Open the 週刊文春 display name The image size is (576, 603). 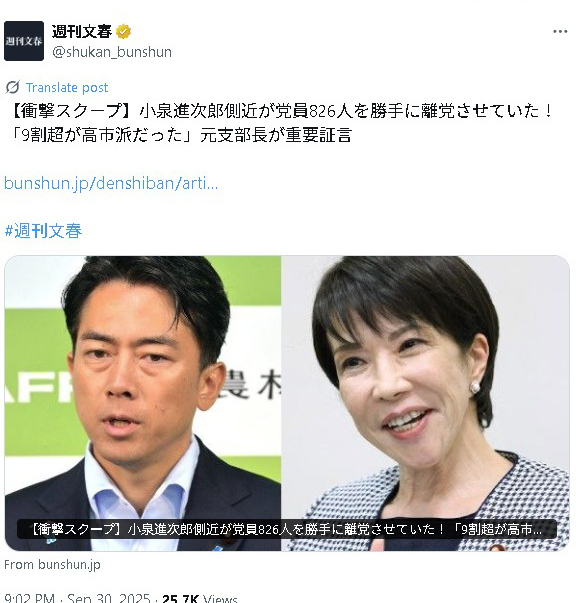tap(82, 32)
